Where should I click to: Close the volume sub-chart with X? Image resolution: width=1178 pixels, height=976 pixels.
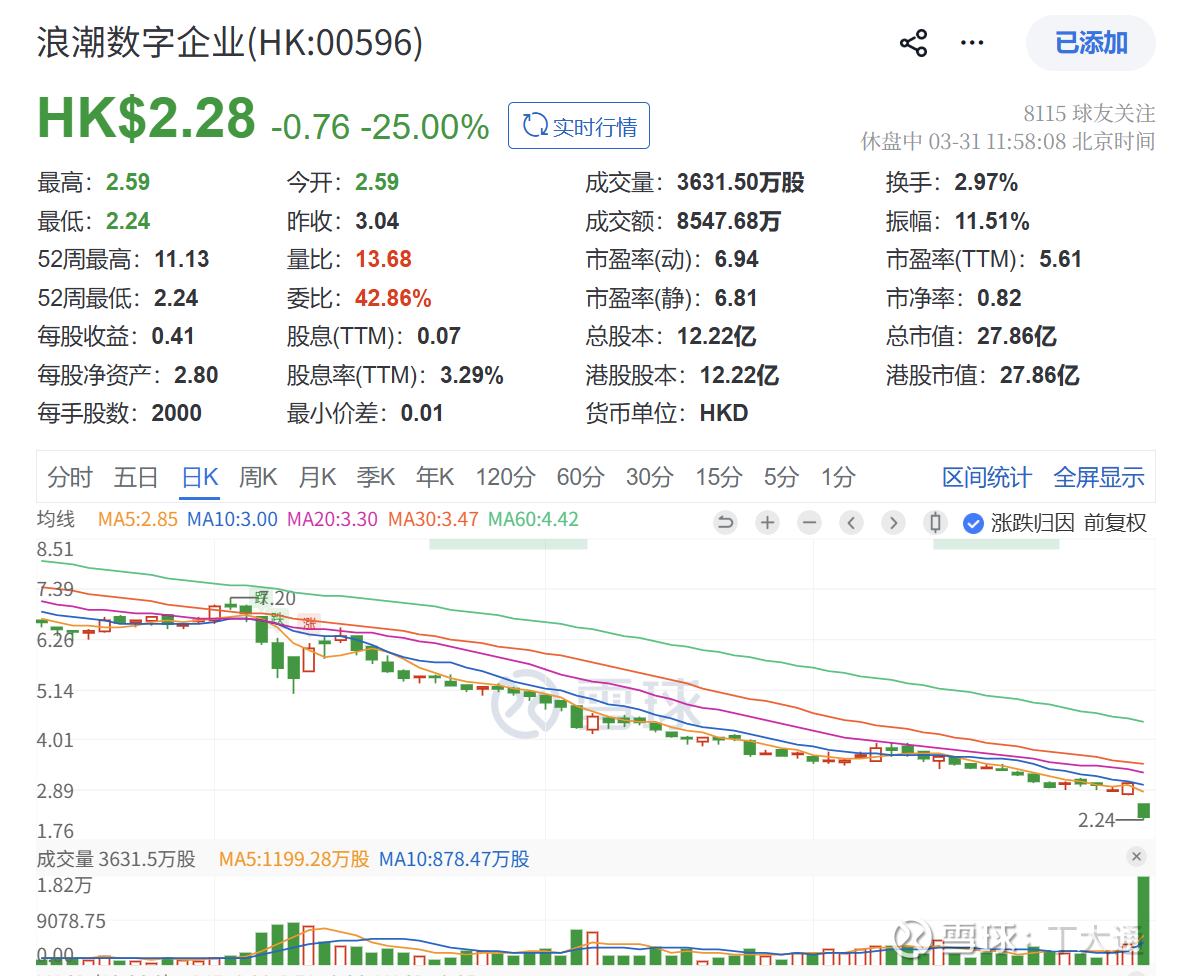[1137, 857]
